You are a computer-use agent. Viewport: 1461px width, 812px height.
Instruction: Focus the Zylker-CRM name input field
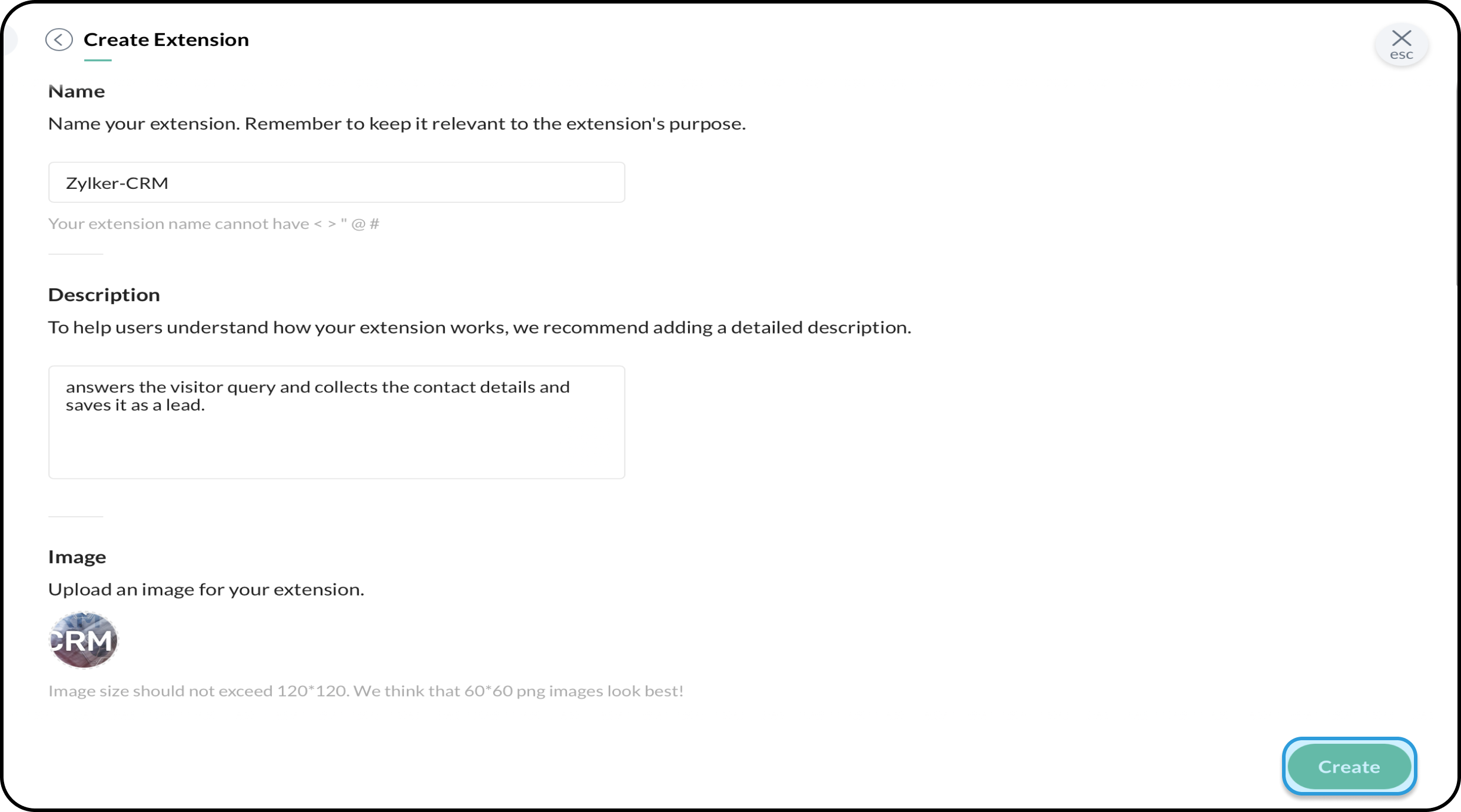[337, 182]
